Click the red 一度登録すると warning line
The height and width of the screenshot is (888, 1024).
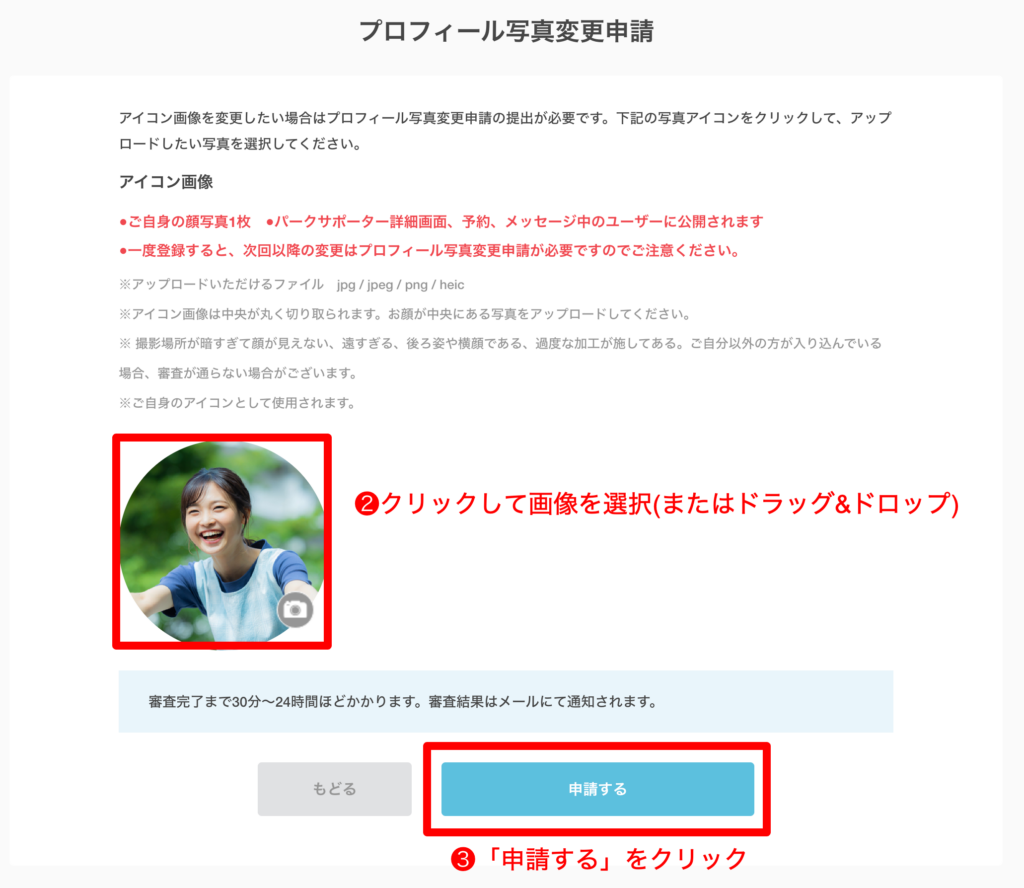tap(429, 251)
